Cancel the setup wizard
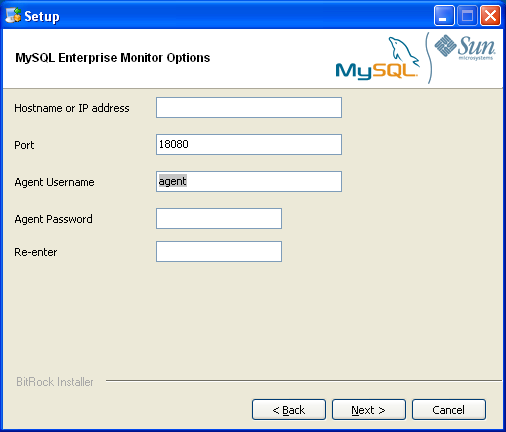The width and height of the screenshot is (506, 432). (x=449, y=410)
